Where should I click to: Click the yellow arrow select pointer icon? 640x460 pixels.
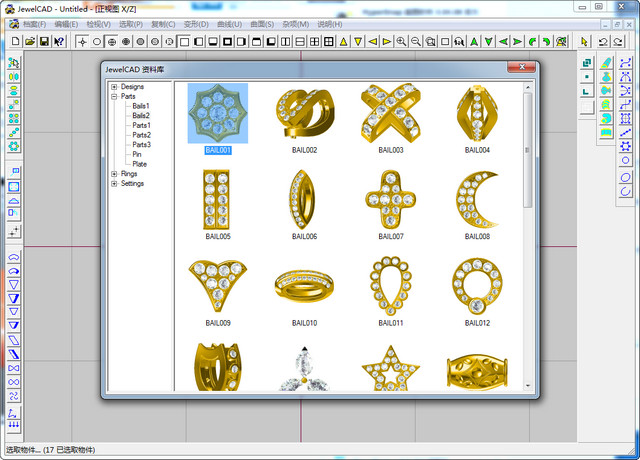click(584, 41)
